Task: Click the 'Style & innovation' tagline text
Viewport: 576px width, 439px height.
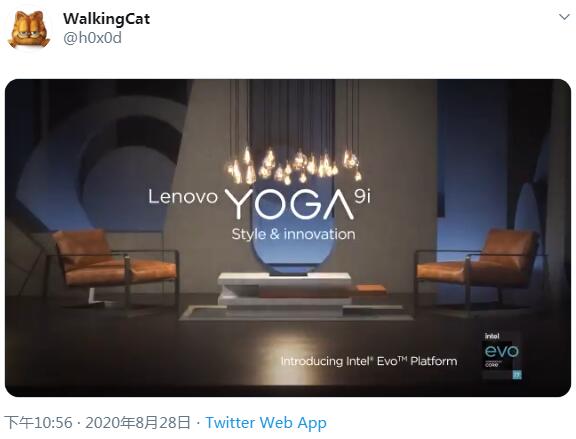Action: click(294, 234)
